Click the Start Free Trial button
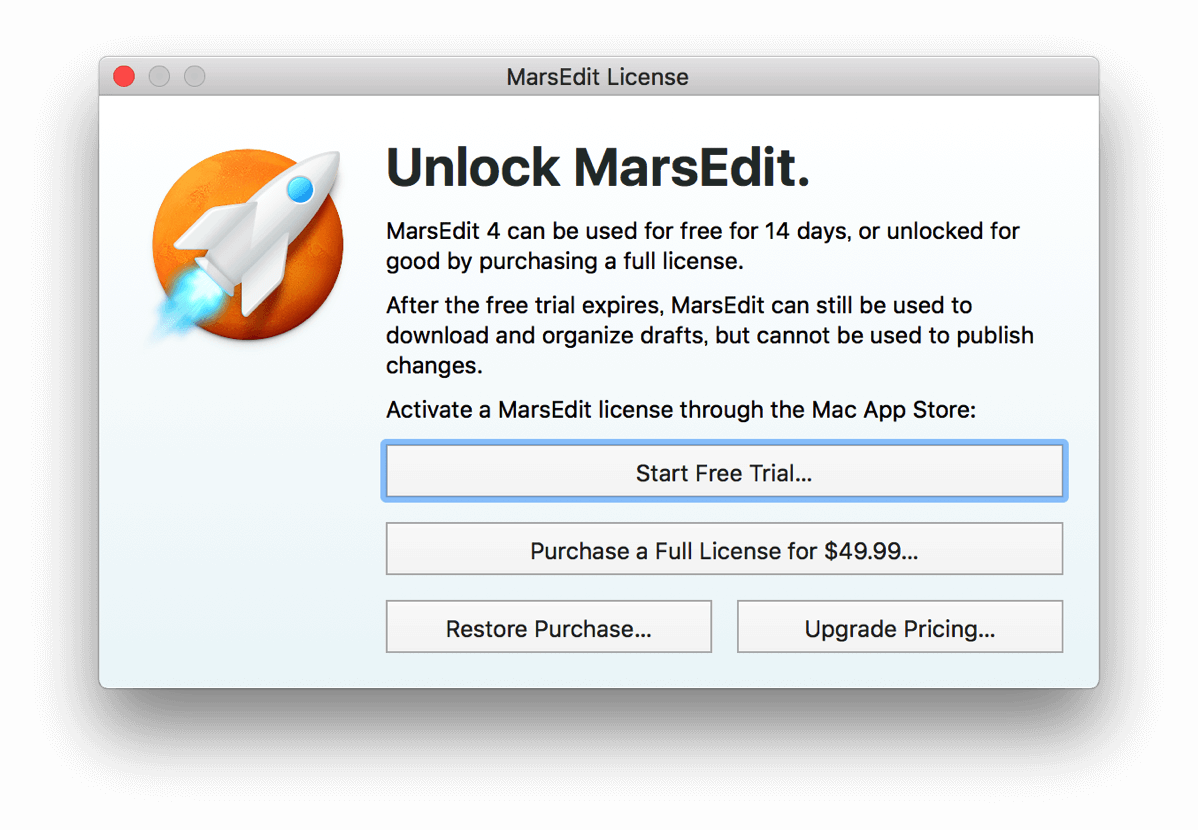The width and height of the screenshot is (1198, 830). (x=724, y=472)
